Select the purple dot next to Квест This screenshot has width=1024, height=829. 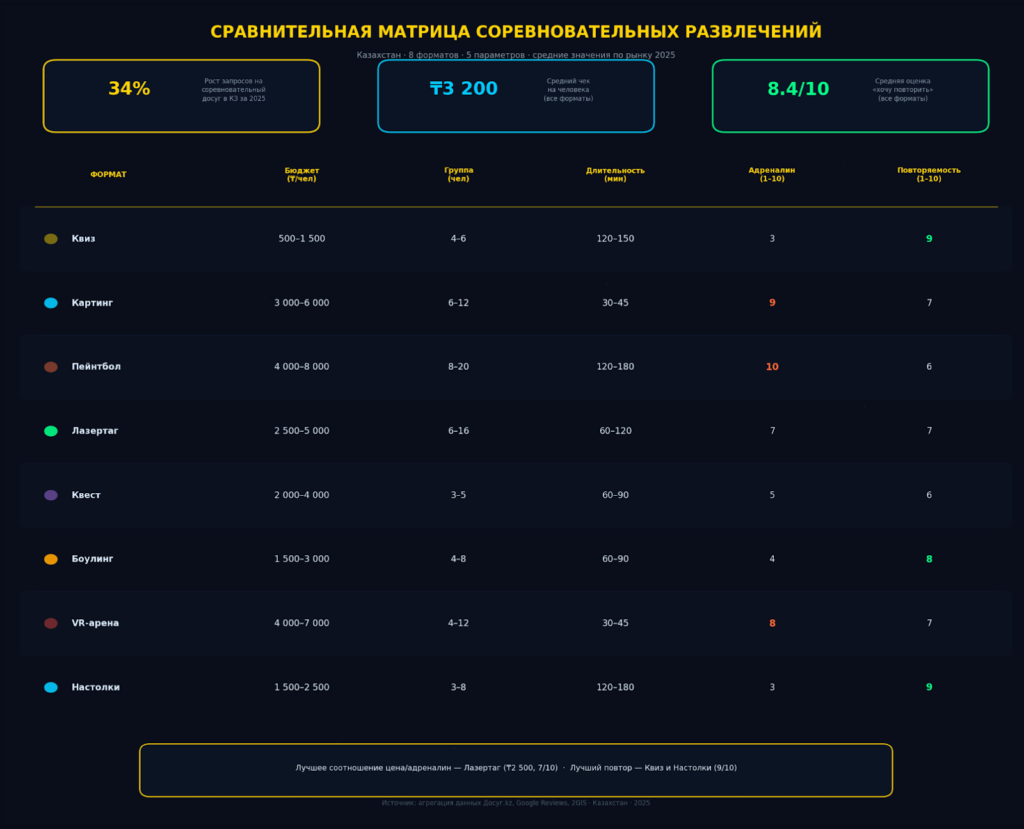pos(51,495)
